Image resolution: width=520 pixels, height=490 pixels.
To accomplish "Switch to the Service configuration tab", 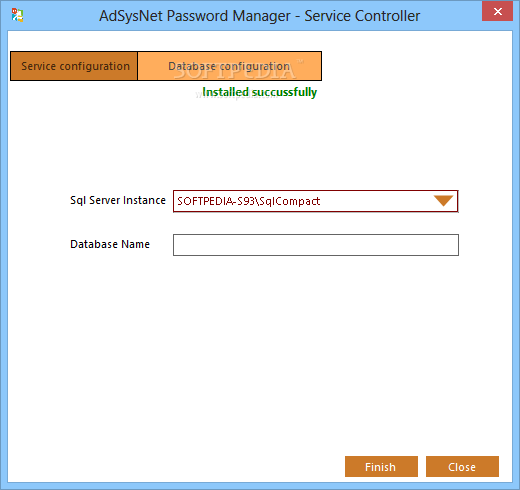I will (x=74, y=66).
